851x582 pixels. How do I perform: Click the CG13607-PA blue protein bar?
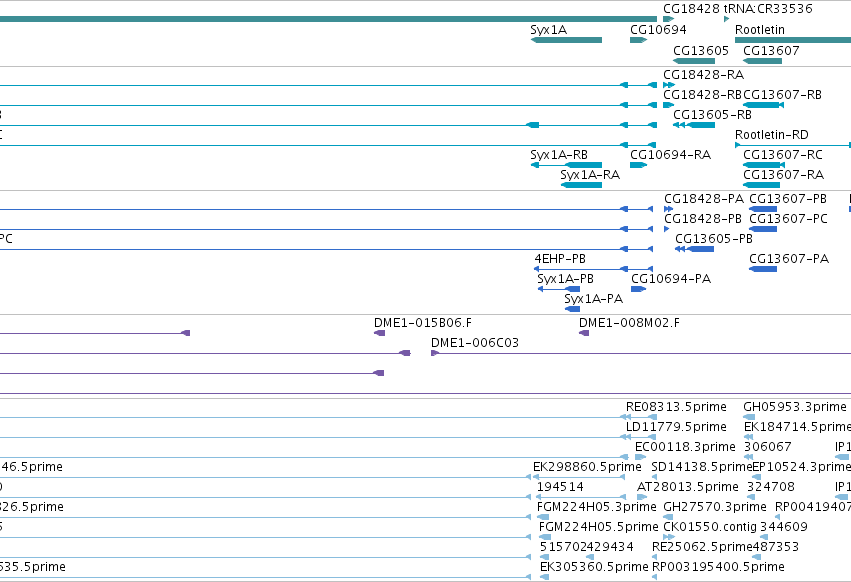763,269
